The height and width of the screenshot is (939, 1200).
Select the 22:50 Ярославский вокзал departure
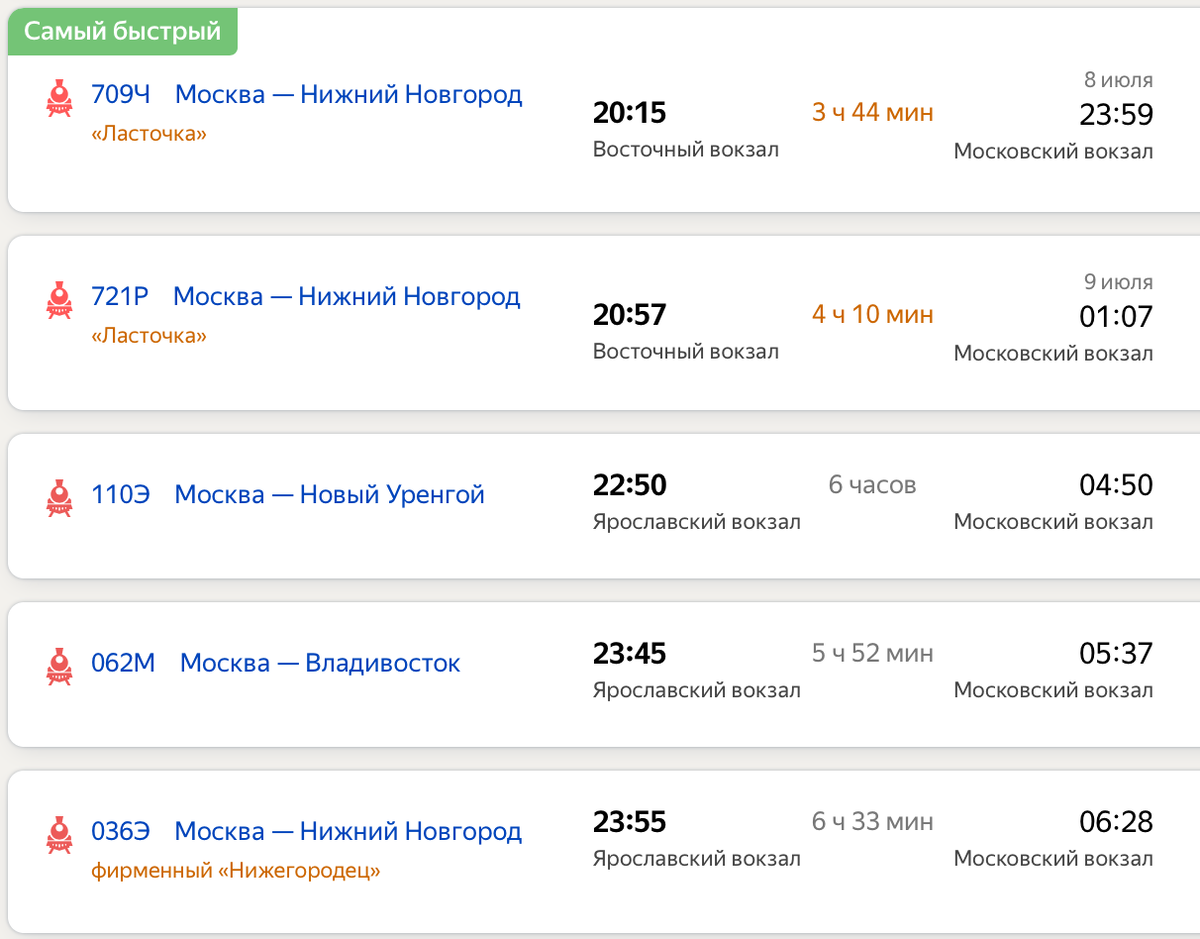[x=629, y=485]
